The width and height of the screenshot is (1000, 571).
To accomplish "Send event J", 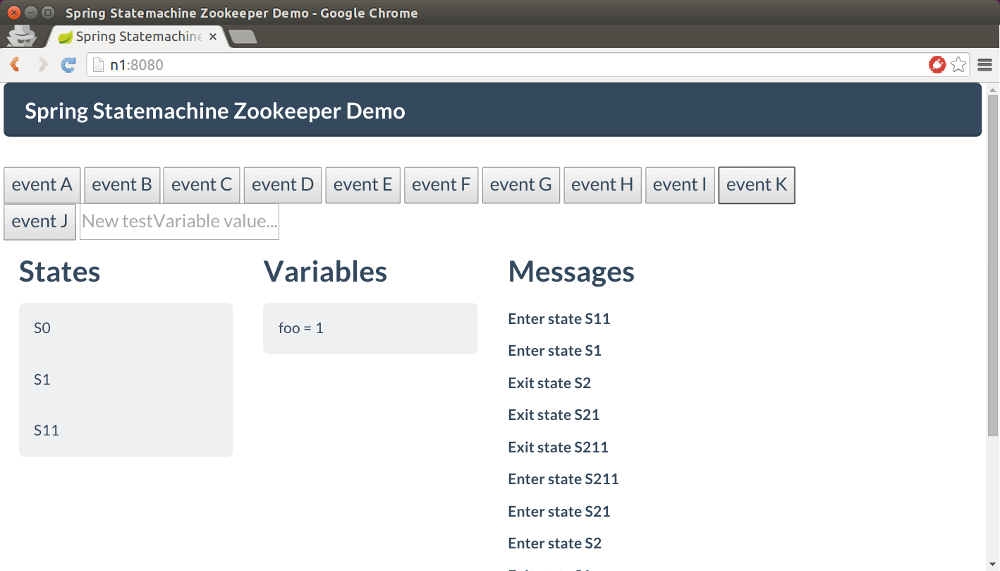I will [40, 221].
